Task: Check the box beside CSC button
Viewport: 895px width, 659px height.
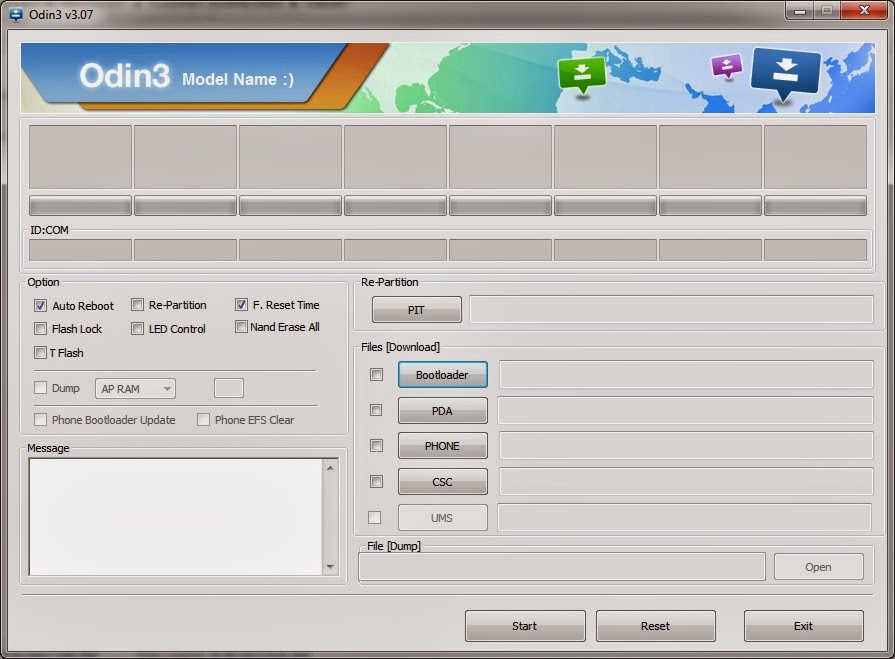Action: (376, 482)
